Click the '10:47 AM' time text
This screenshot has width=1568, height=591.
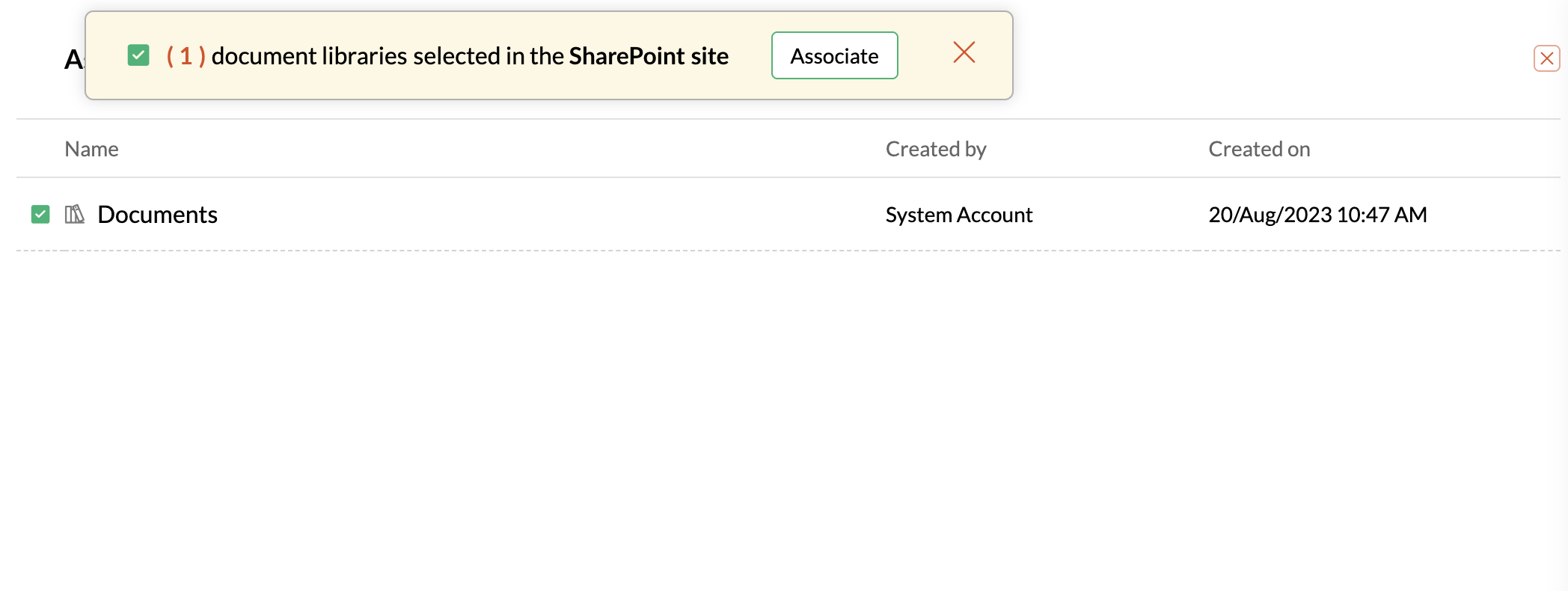tap(1382, 215)
